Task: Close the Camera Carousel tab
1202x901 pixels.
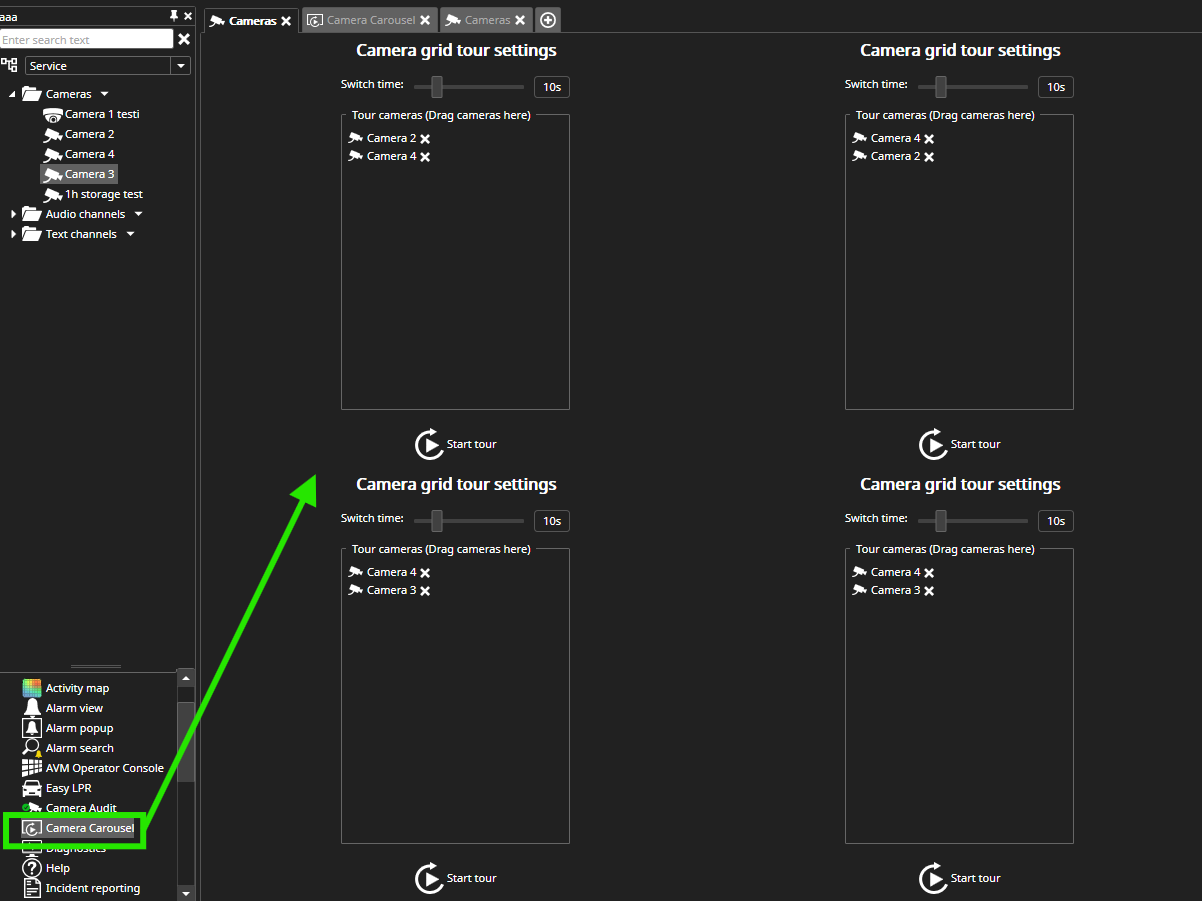Action: pyautogui.click(x=425, y=20)
